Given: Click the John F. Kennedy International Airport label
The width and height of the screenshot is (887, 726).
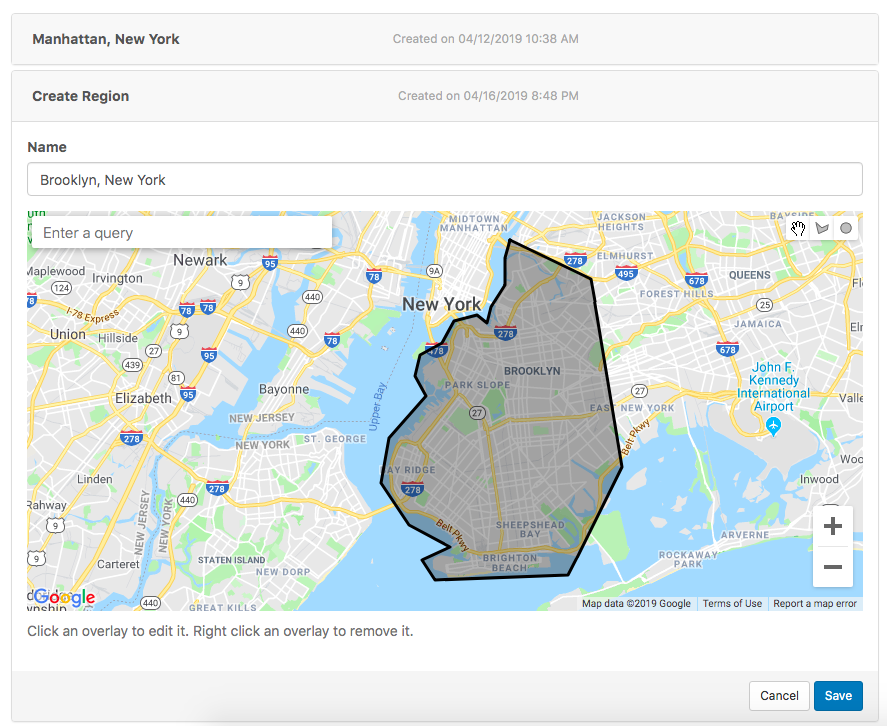Looking at the screenshot, I should (x=773, y=386).
